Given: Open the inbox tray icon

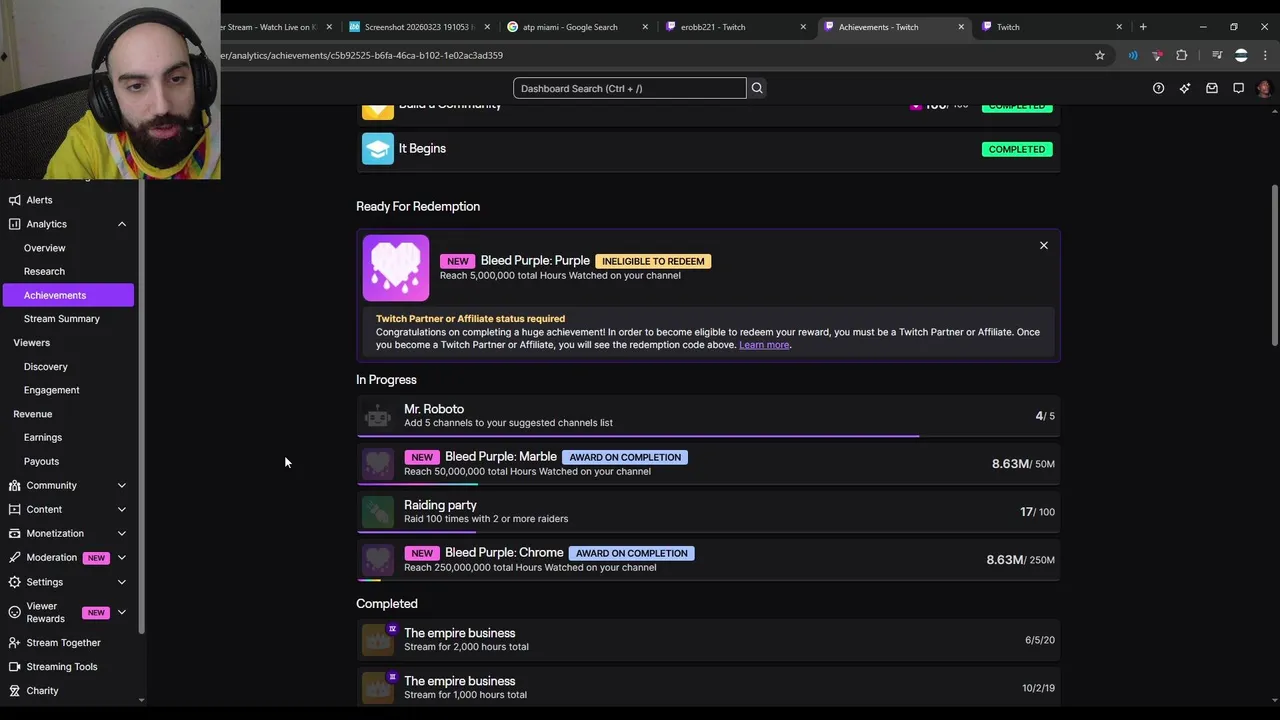Looking at the screenshot, I should (1211, 88).
